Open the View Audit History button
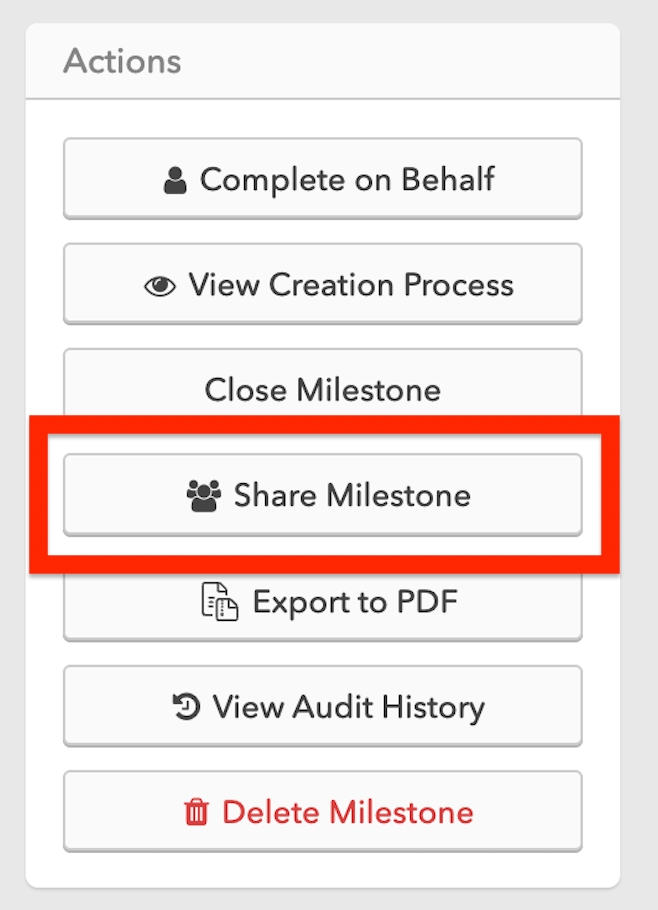Image resolution: width=658 pixels, height=910 pixels. pyautogui.click(x=322, y=708)
